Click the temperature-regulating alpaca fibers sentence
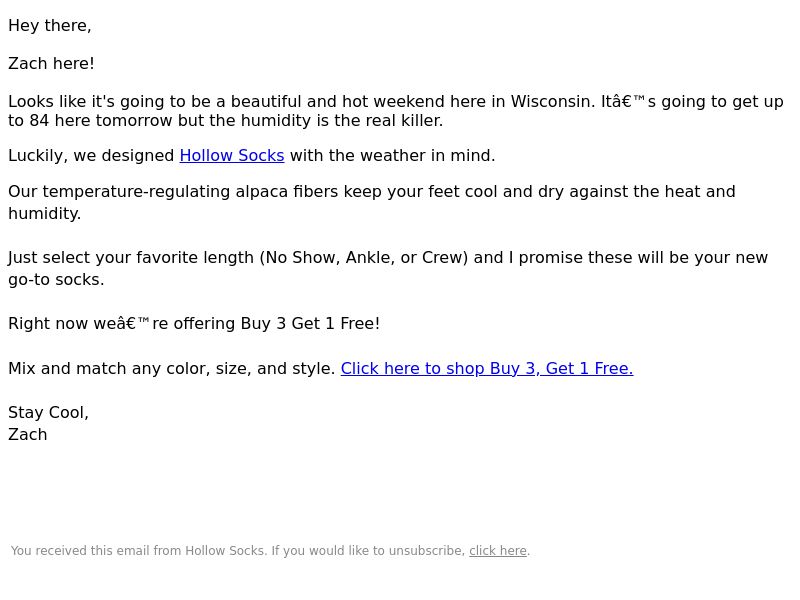The height and width of the screenshot is (600, 800). tap(371, 203)
